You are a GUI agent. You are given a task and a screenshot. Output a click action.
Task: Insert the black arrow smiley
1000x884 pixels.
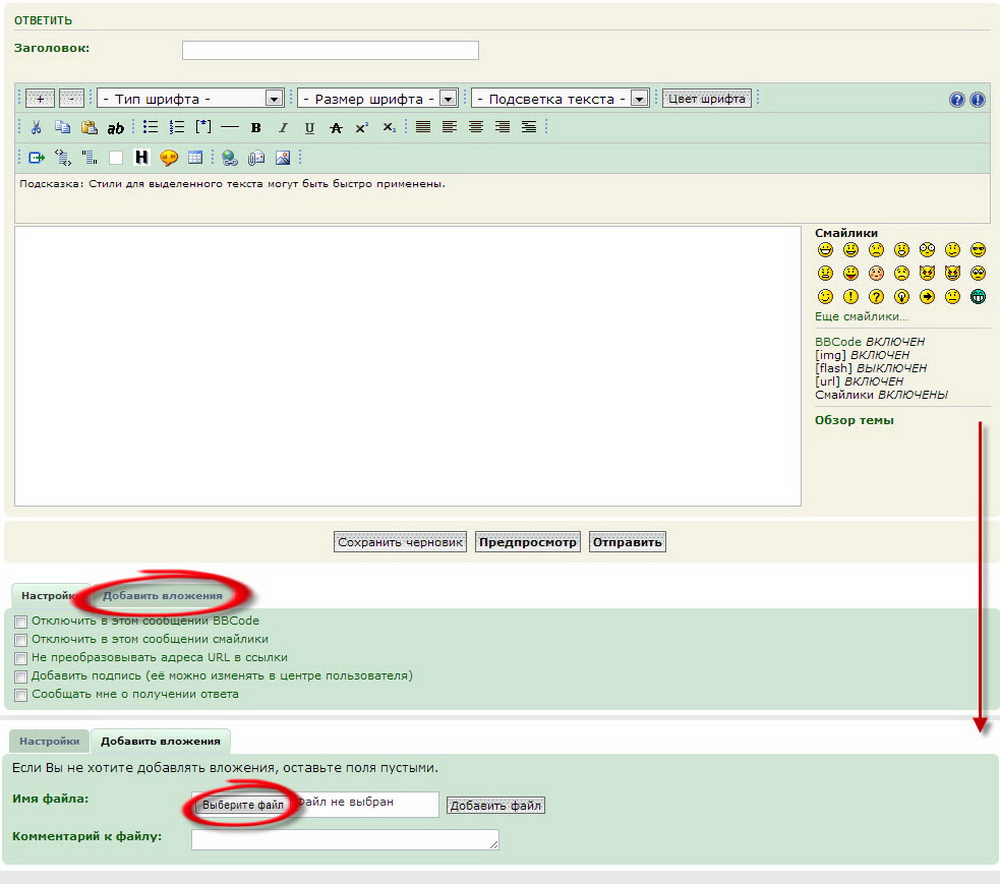pyautogui.click(x=927, y=297)
